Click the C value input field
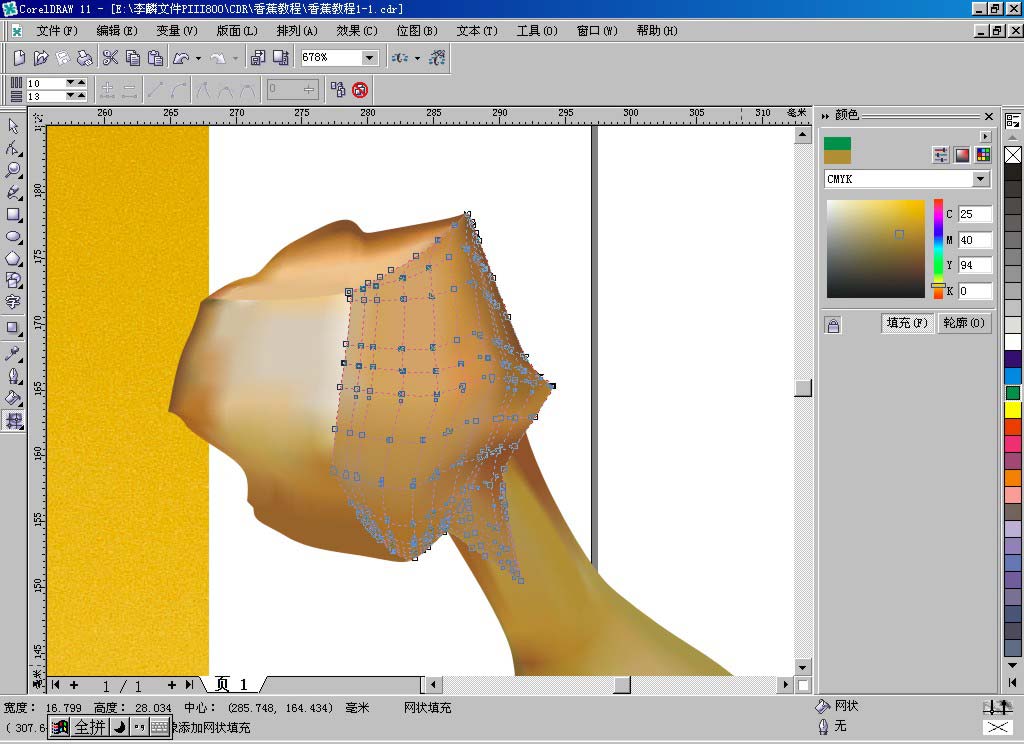Screen dimensions: 1024x744 974,214
